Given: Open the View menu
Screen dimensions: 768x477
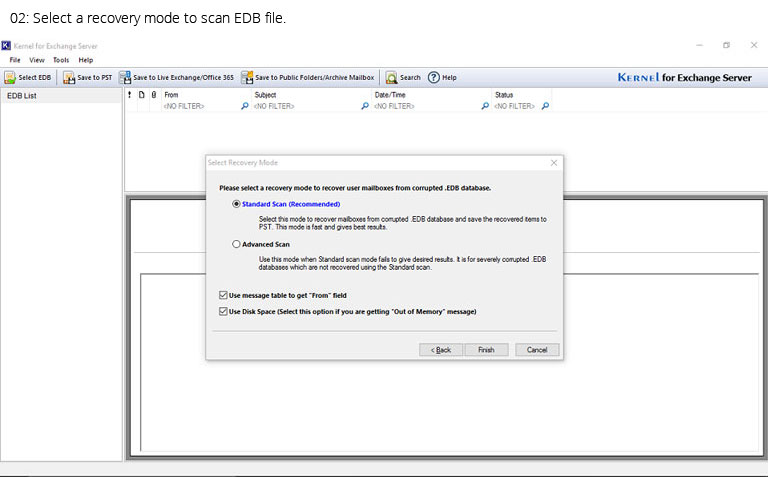Looking at the screenshot, I should pyautogui.click(x=37, y=60).
